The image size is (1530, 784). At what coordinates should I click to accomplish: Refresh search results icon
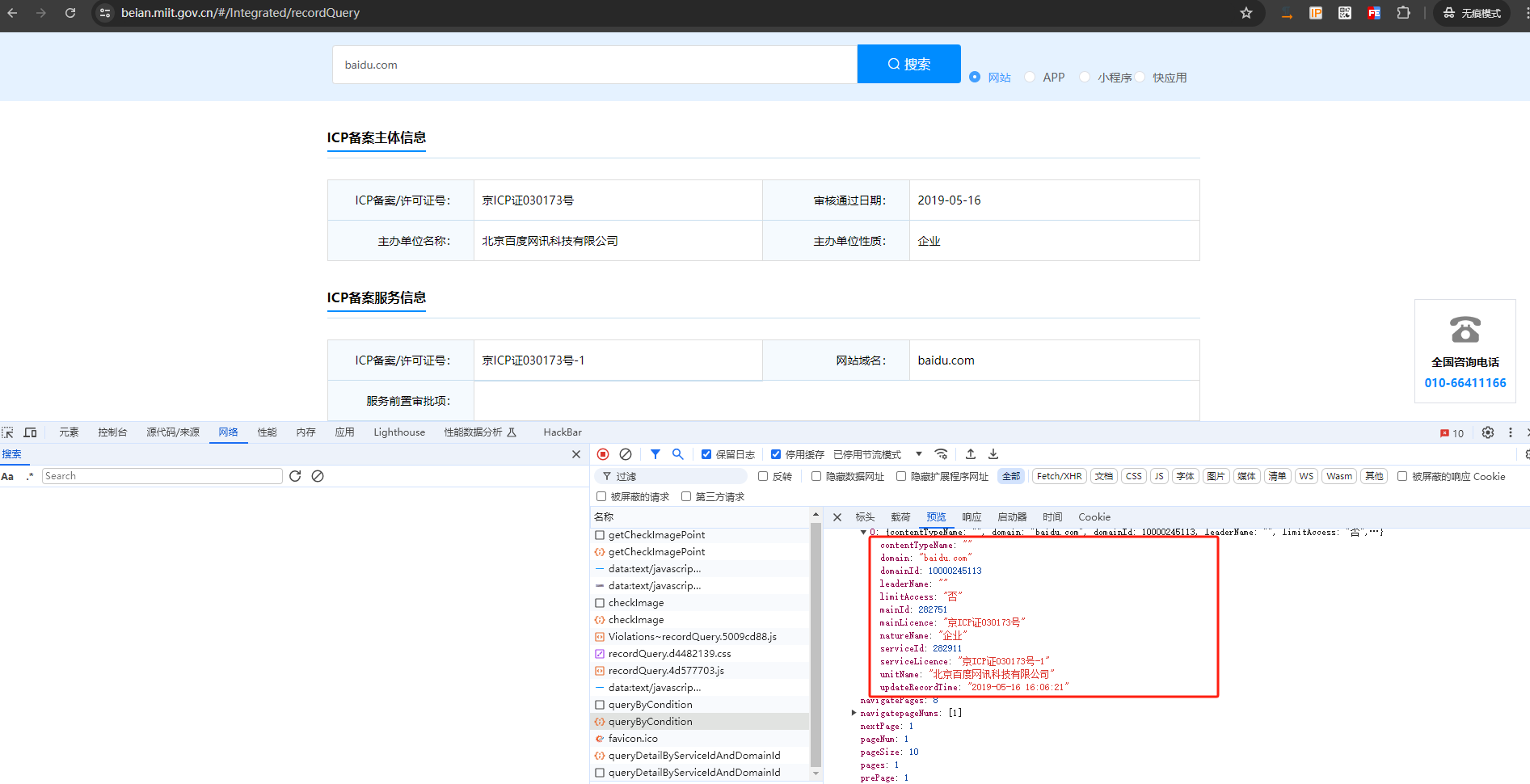click(x=295, y=476)
